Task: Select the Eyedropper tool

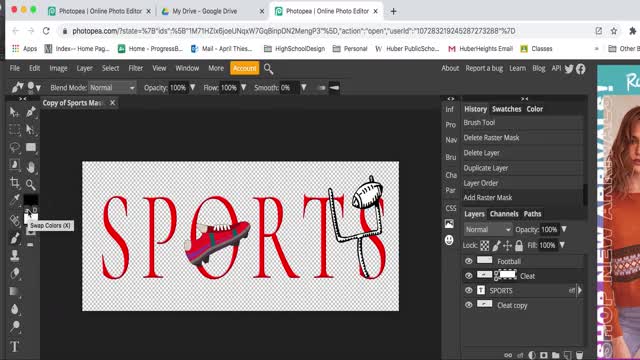Action: point(15,200)
